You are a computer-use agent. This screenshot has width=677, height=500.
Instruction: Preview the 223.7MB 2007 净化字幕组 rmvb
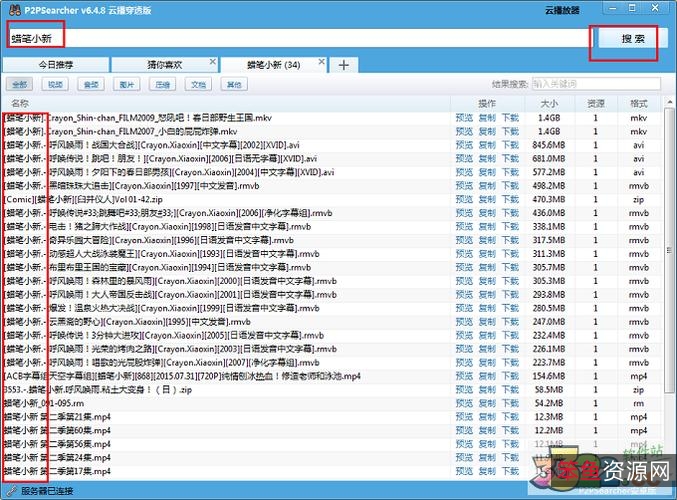464,362
